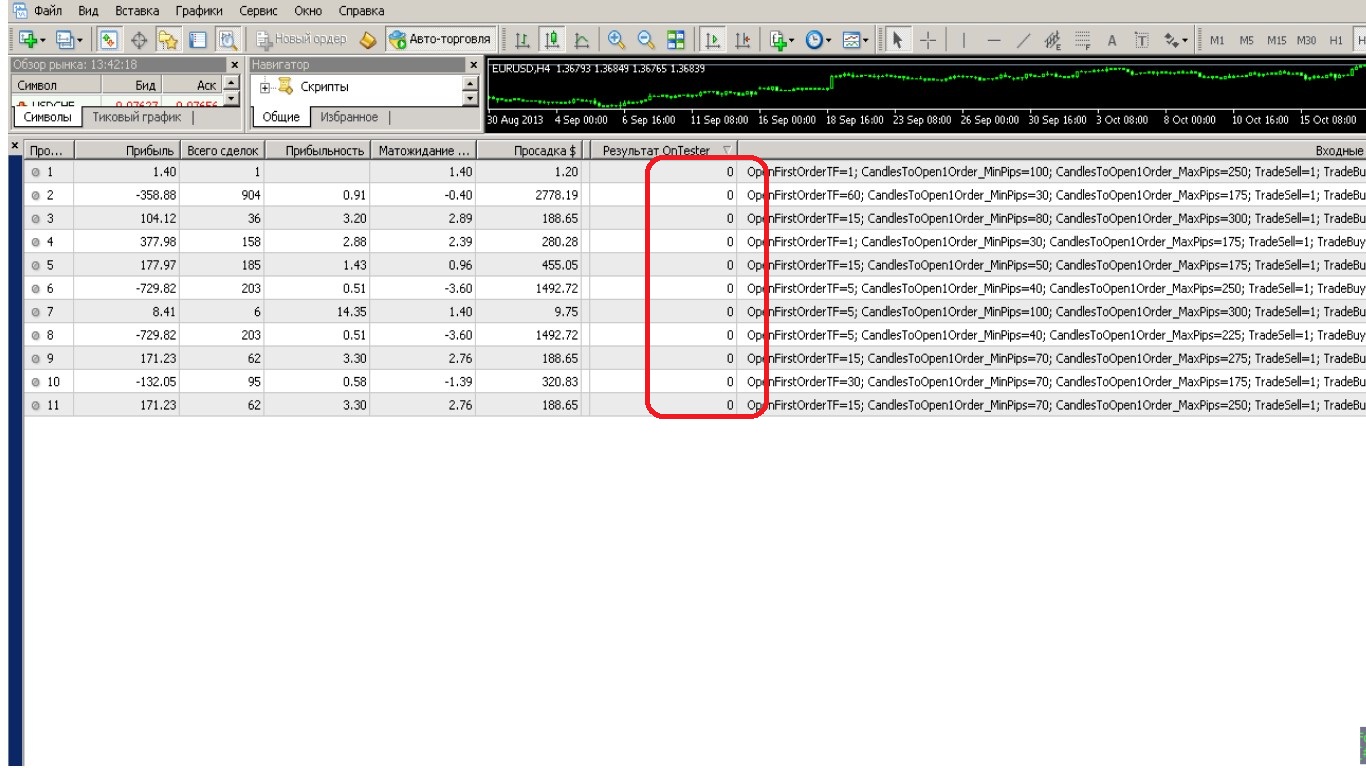1366x768 pixels.
Task: Select the Trendline drawing tool
Action: click(1023, 40)
